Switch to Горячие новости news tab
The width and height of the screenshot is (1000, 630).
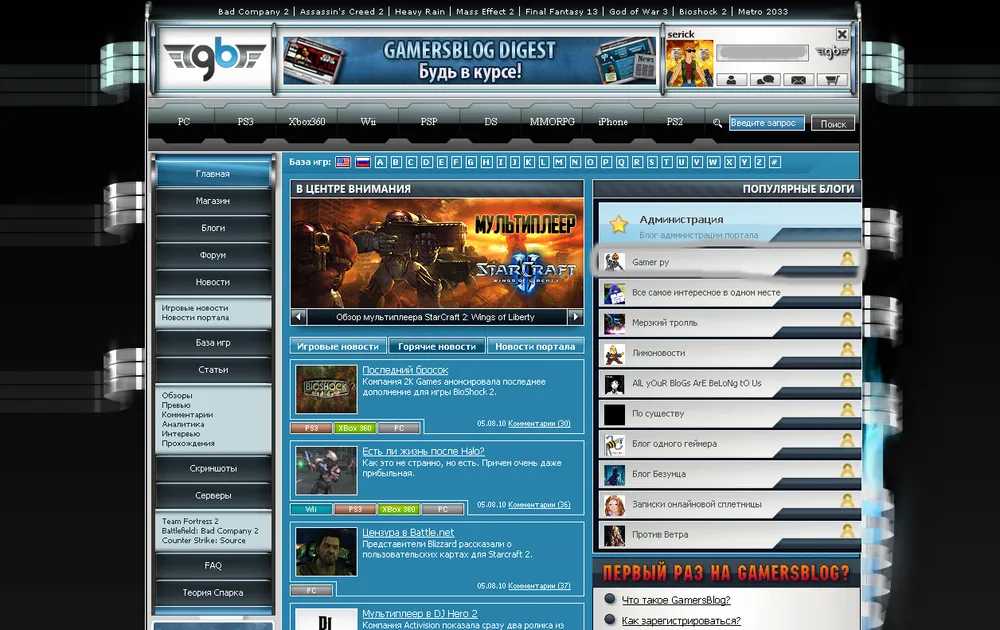(x=437, y=346)
